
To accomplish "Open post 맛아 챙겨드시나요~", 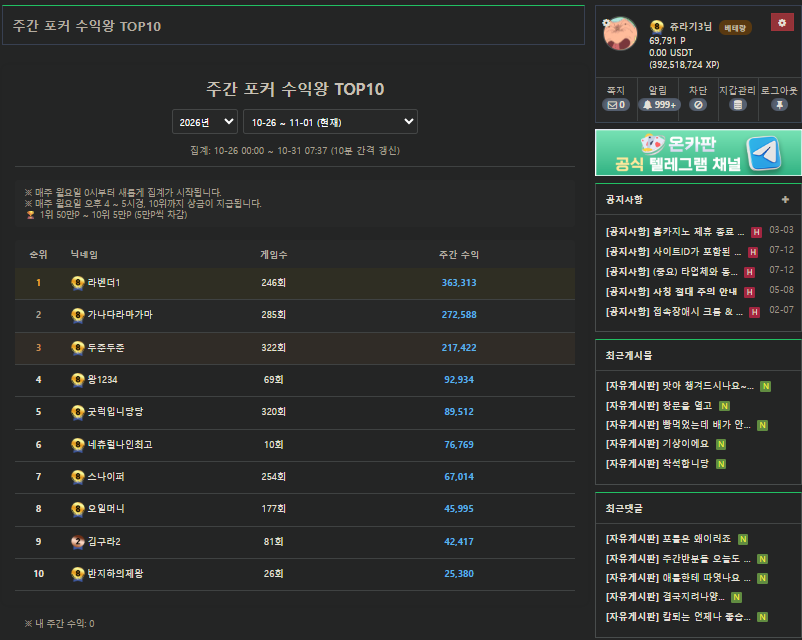I will (x=680, y=386).
